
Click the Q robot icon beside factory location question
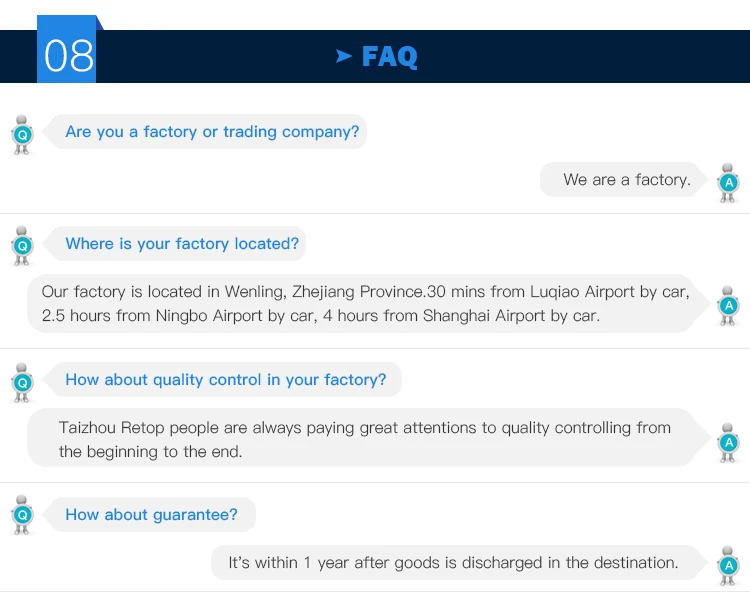[23, 246]
